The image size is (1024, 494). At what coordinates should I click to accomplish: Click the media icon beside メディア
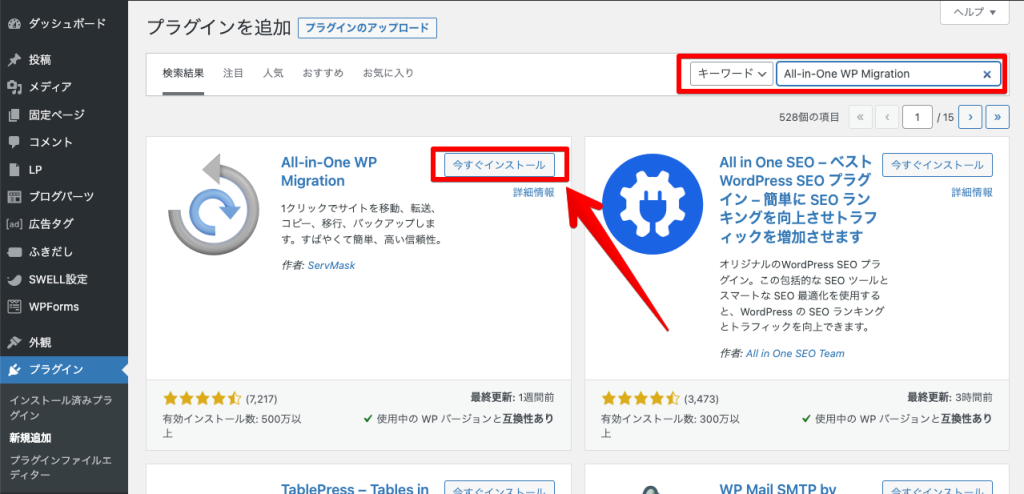(14, 88)
